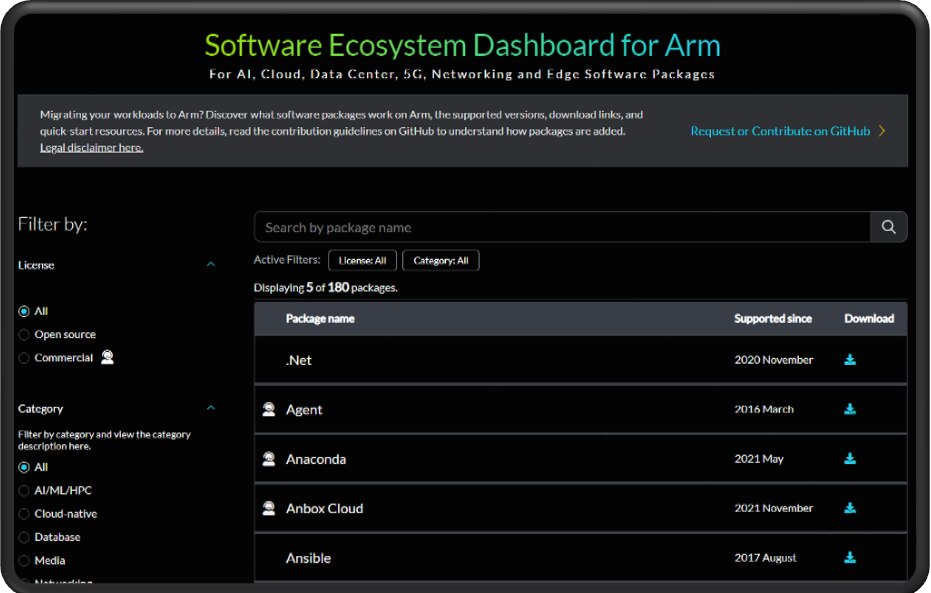
Task: Download the Agent package
Action: (849, 409)
